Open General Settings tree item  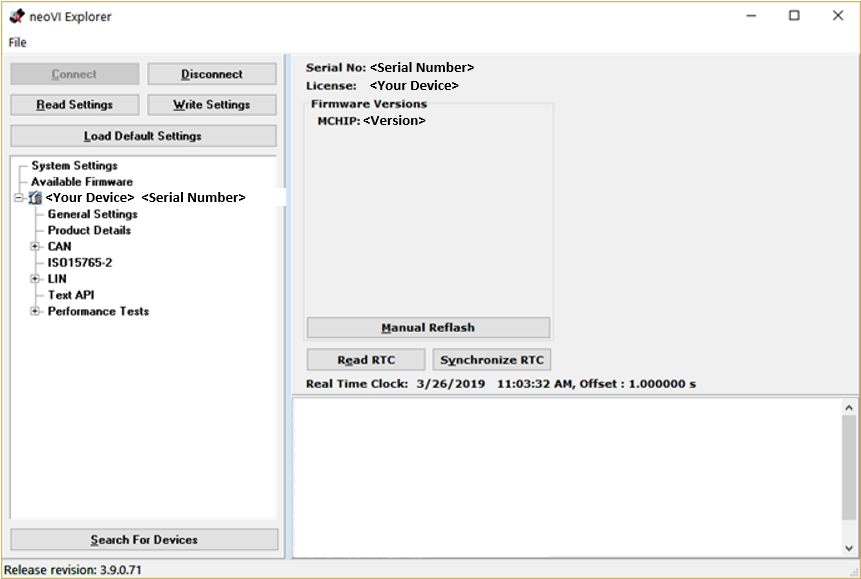pyautogui.click(x=92, y=214)
